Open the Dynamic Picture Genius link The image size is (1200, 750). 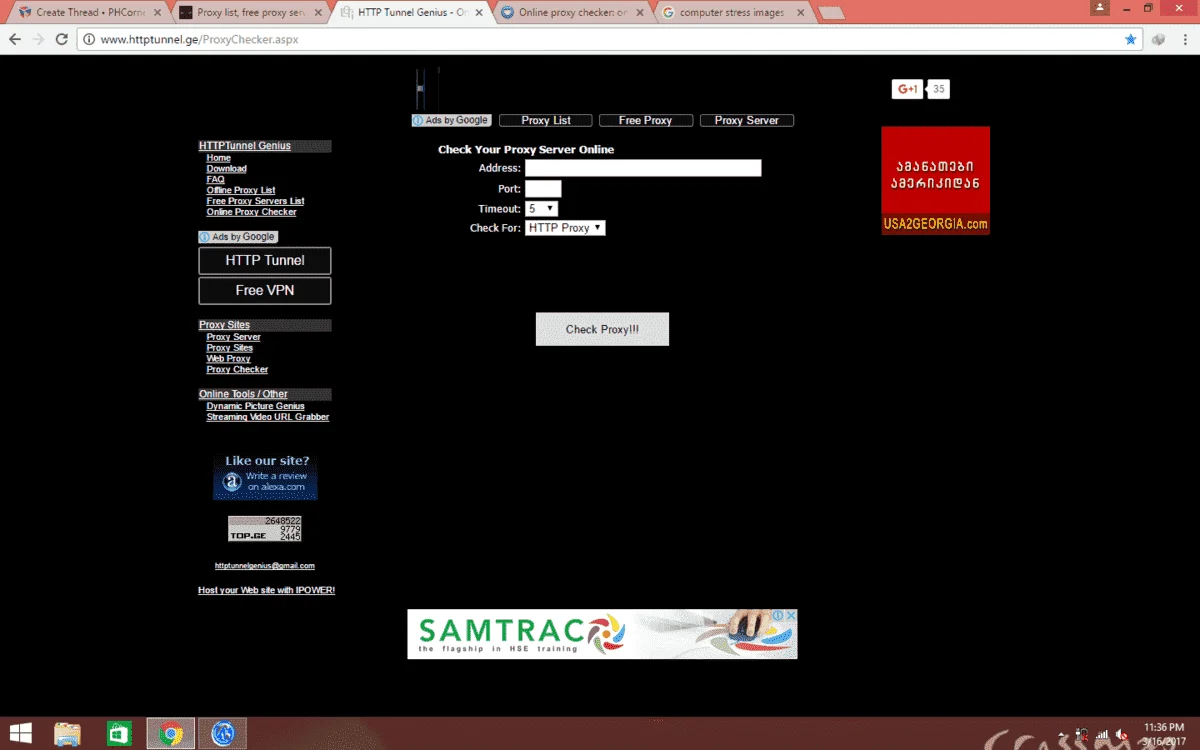[x=255, y=406]
